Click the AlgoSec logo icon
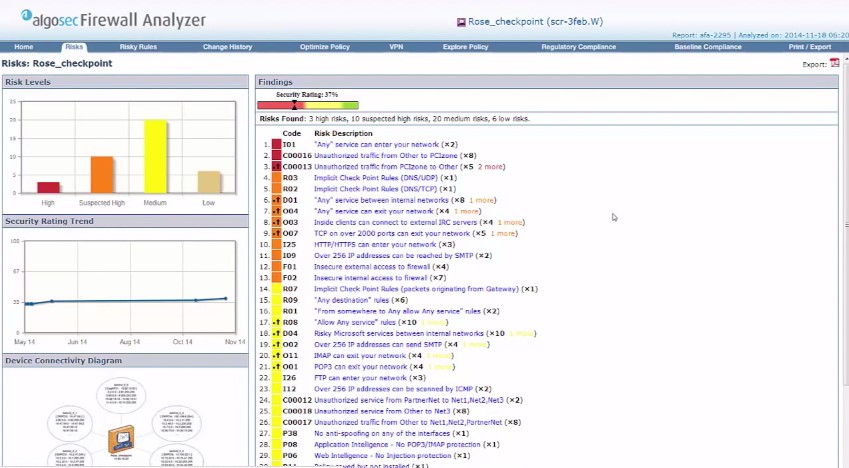Viewport: 849px width, 468px height. pyautogui.click(x=27, y=15)
